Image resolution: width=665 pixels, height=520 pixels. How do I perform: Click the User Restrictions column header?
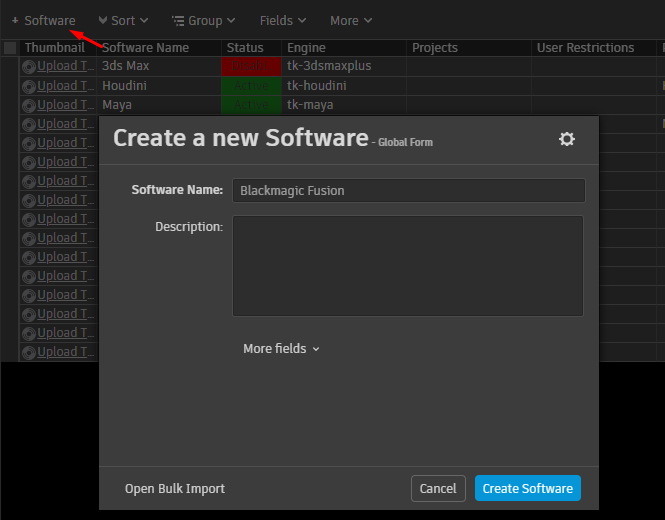coord(594,48)
